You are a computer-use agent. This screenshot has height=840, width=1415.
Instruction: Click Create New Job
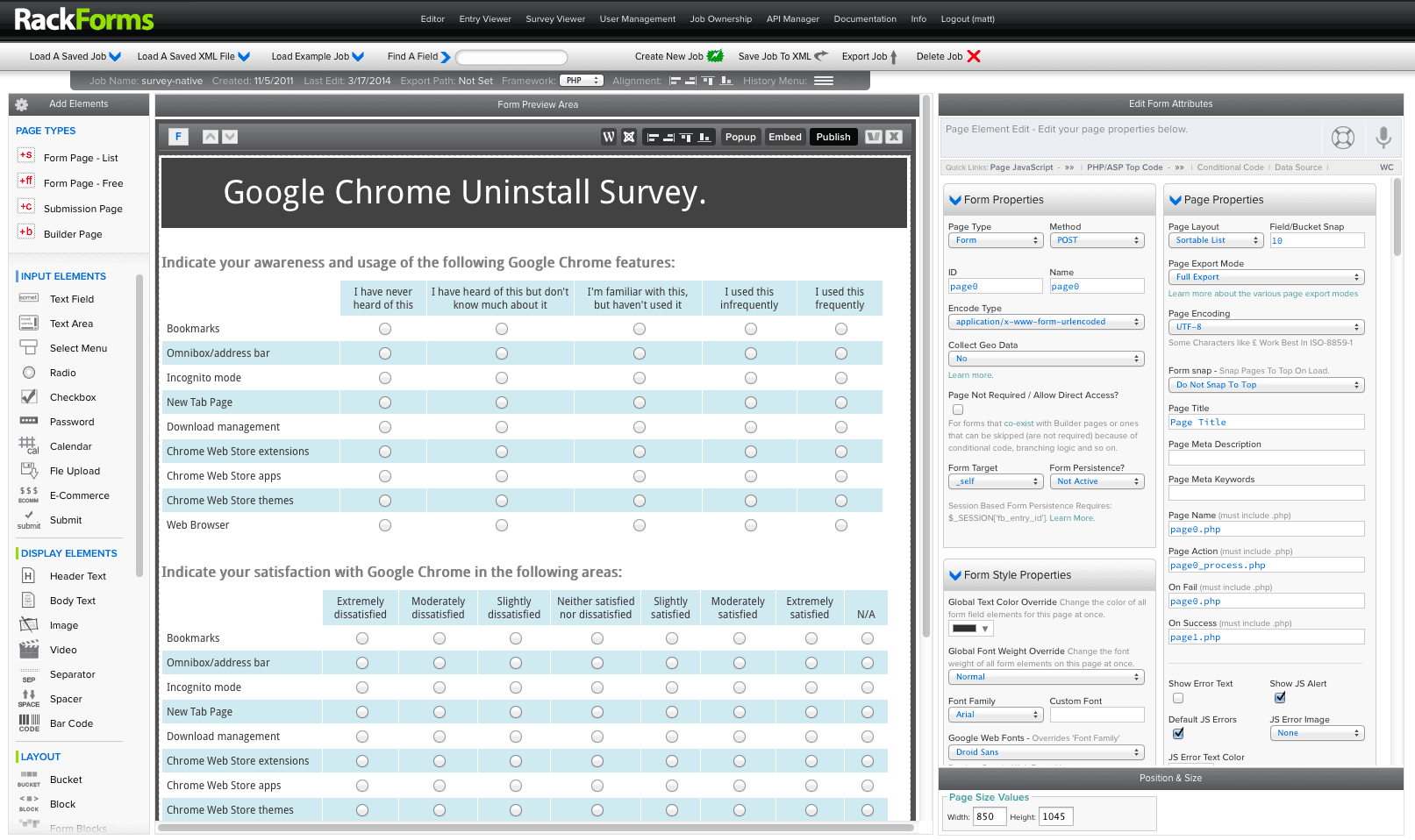click(x=679, y=56)
